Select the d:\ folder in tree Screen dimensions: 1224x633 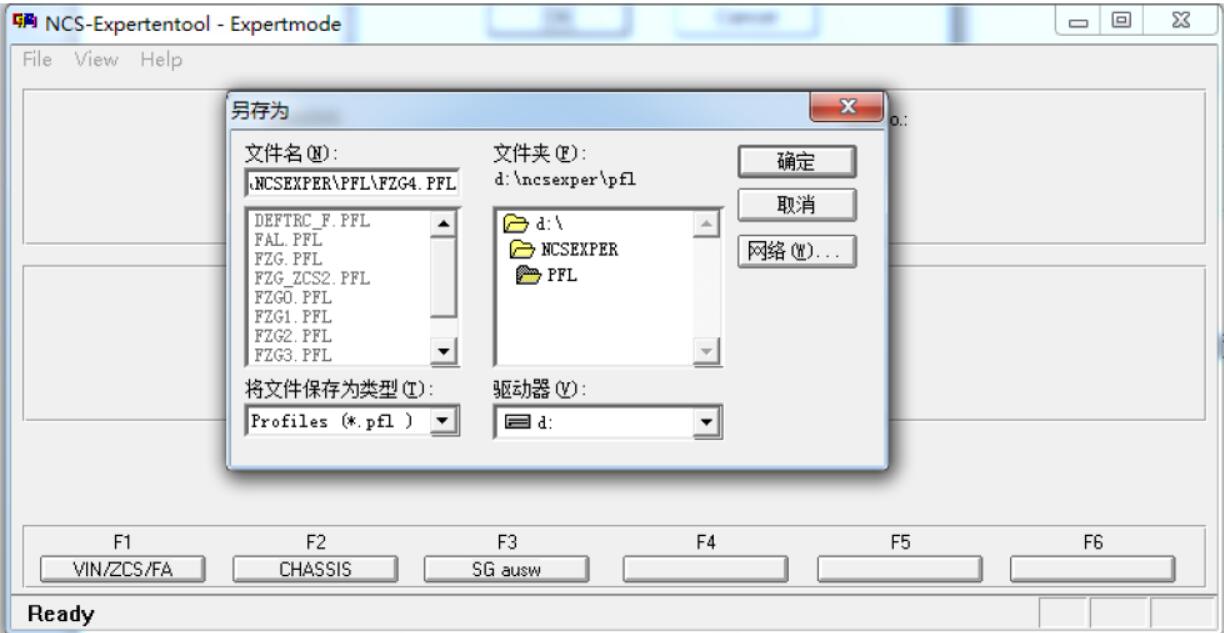pos(535,224)
